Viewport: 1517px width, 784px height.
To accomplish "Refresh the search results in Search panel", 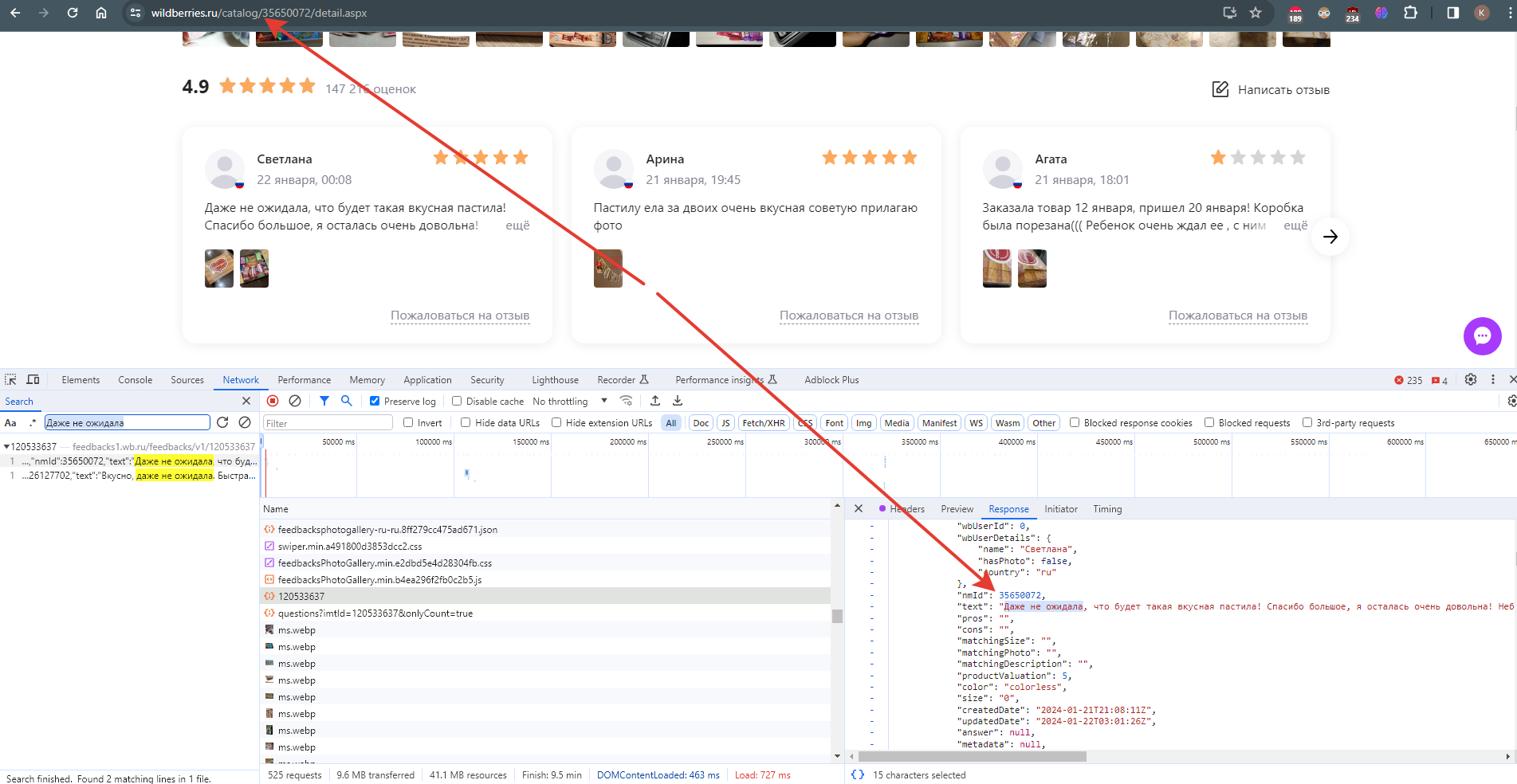I will pos(222,422).
